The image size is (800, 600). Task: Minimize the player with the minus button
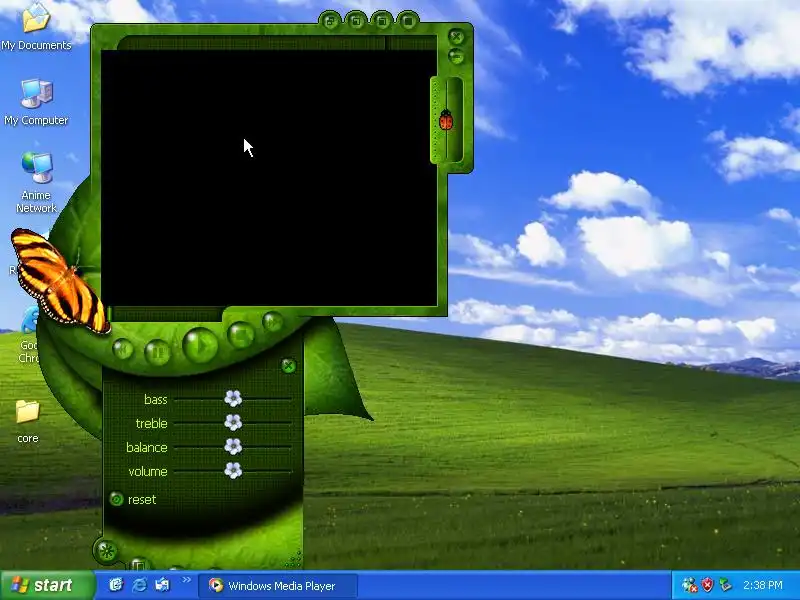tap(456, 56)
